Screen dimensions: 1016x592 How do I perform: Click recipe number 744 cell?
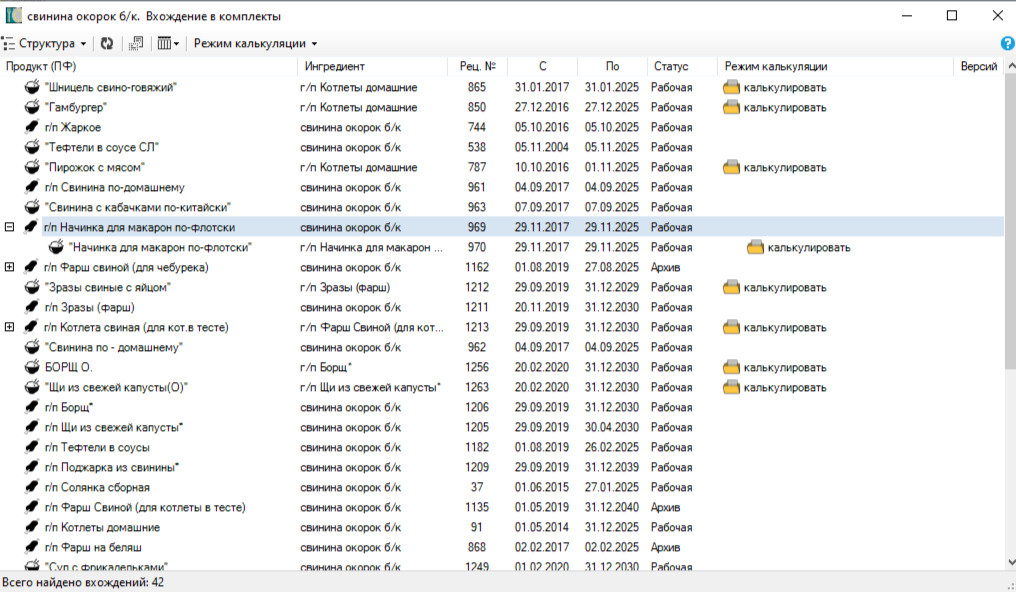click(x=477, y=127)
